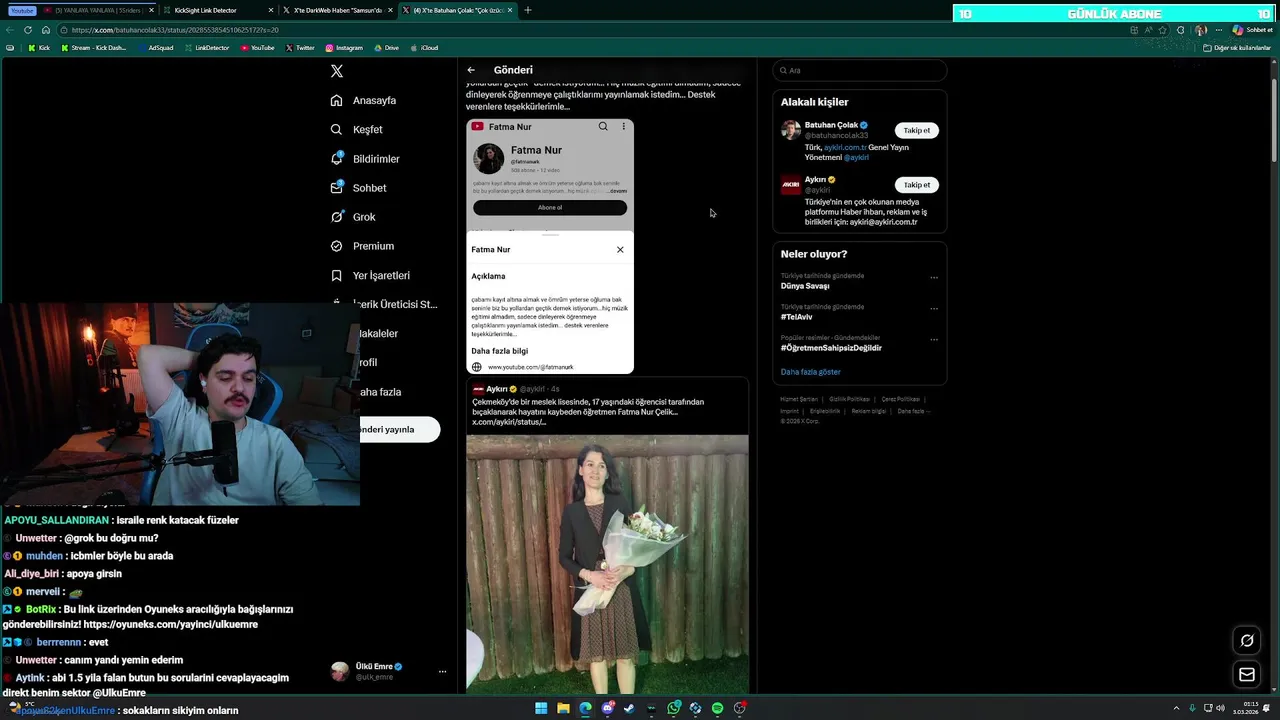Viewport: 1280px width, 720px height.
Task: Open #ÖğretmenSahipsizDeğildir trend
Action: [831, 348]
